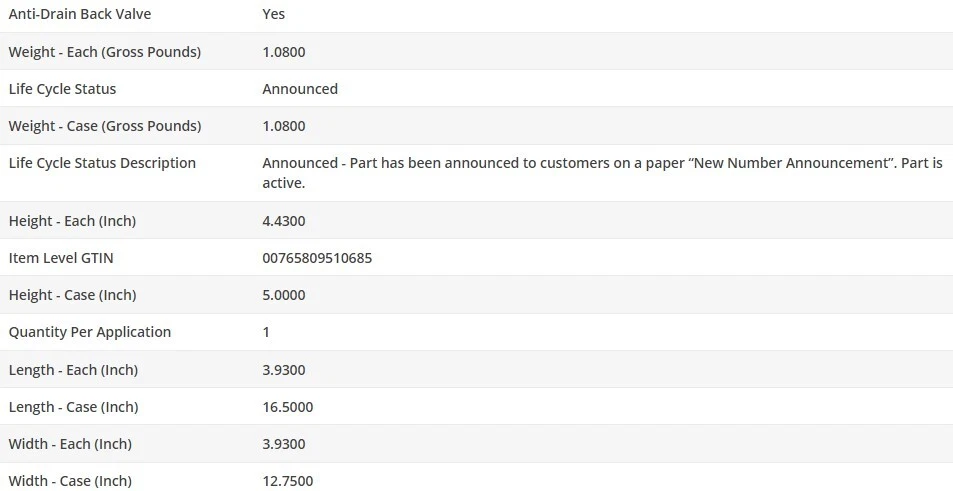Select the Quantity Per Application label
This screenshot has height=491, width=953.
(90, 332)
